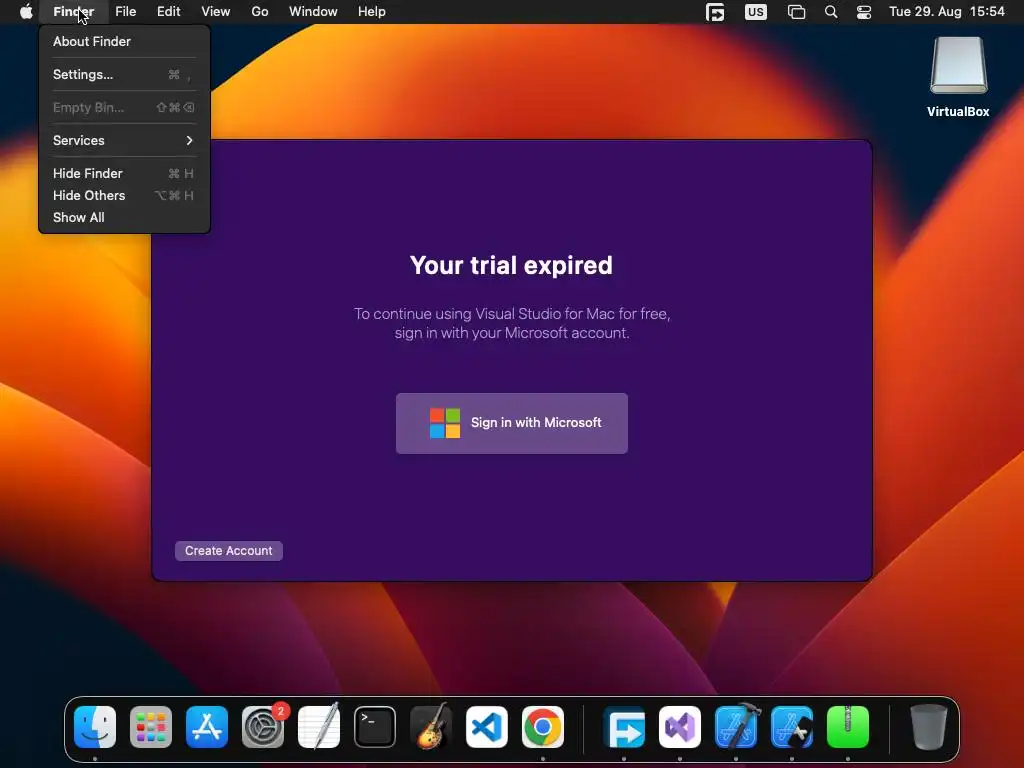Open GarageBand from the Dock
This screenshot has height=768, width=1024.
(x=431, y=727)
